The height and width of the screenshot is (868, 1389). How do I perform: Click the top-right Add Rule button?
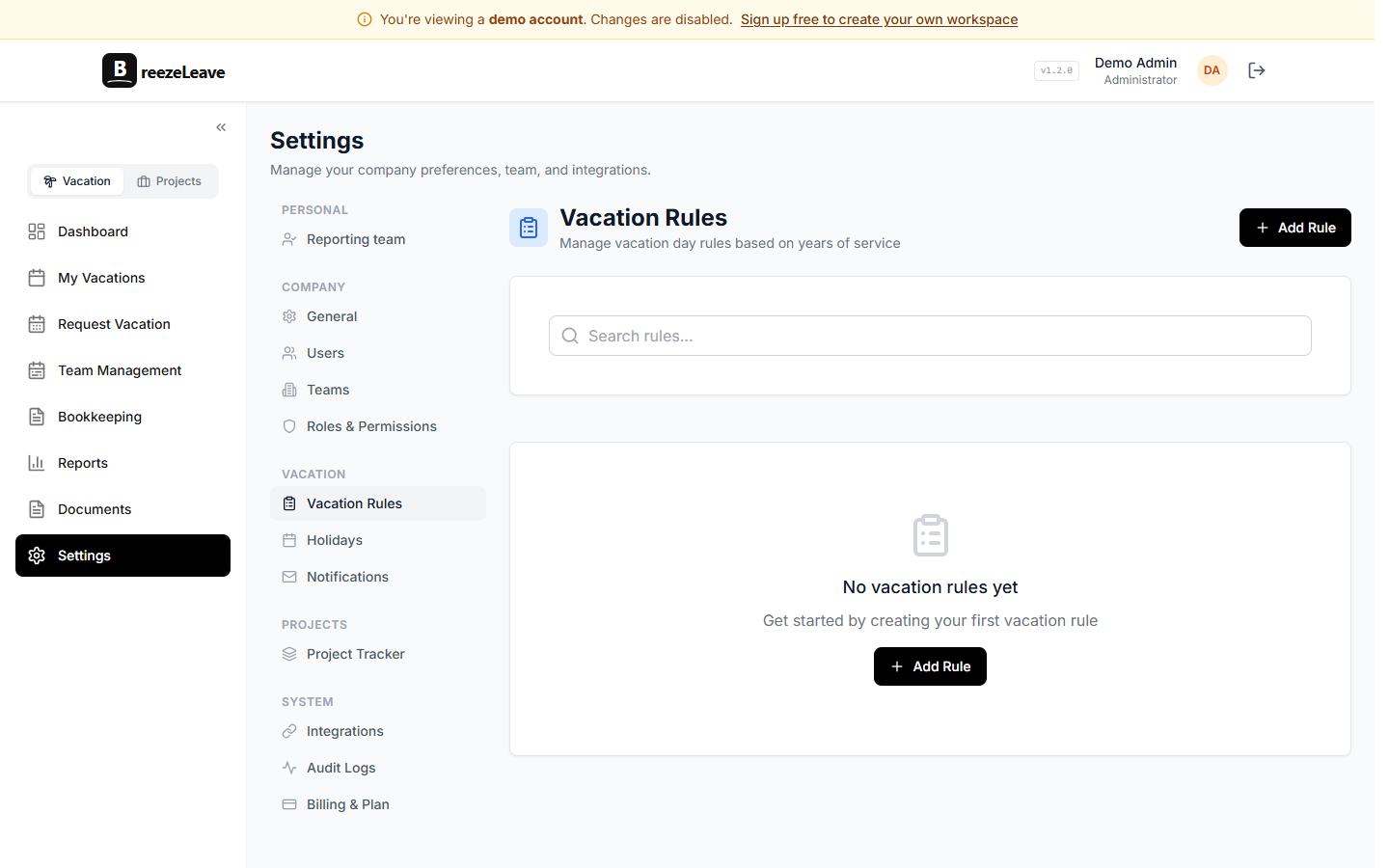click(x=1294, y=228)
